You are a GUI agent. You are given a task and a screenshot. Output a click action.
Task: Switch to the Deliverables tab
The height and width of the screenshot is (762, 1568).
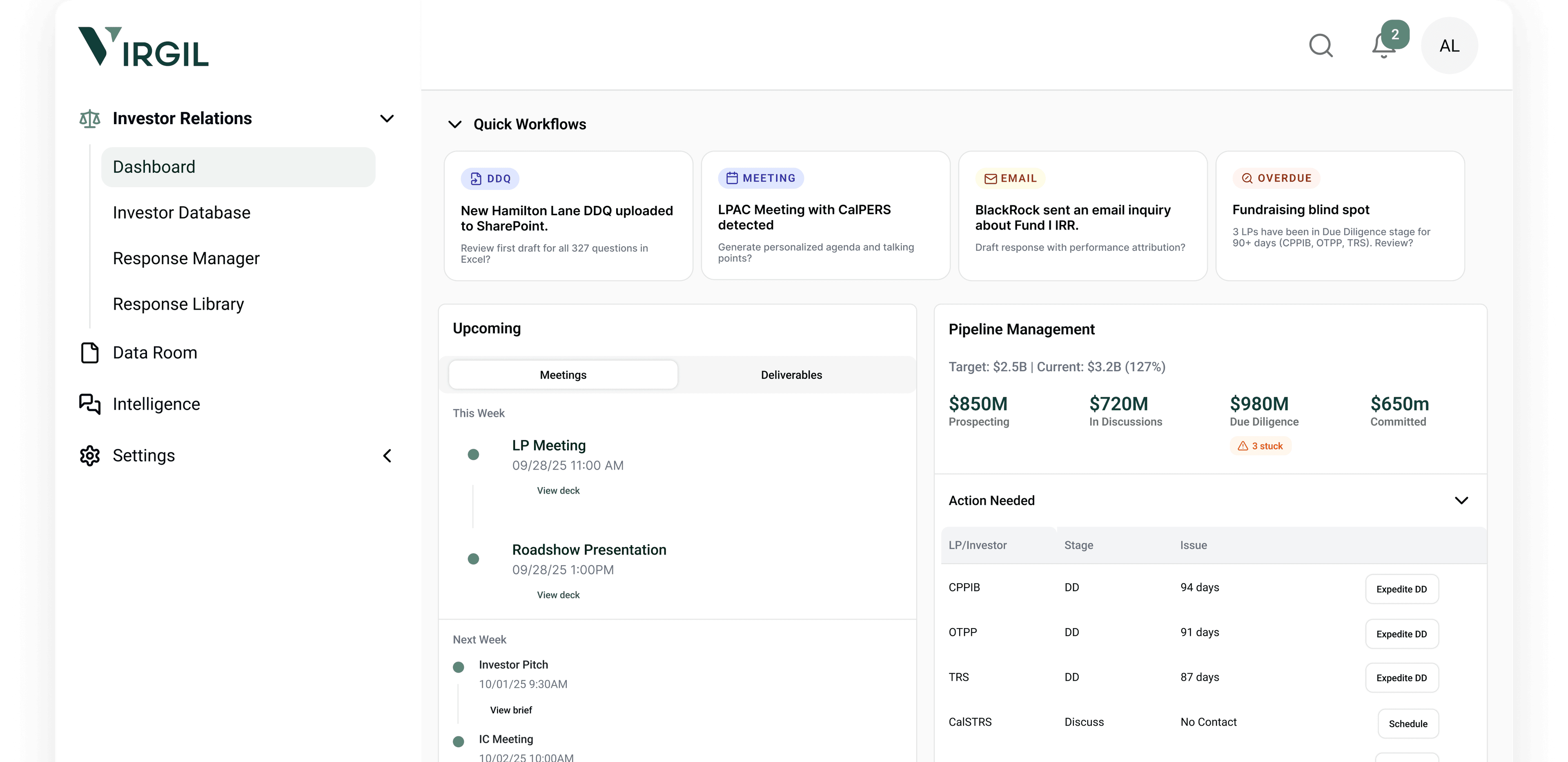click(x=791, y=374)
